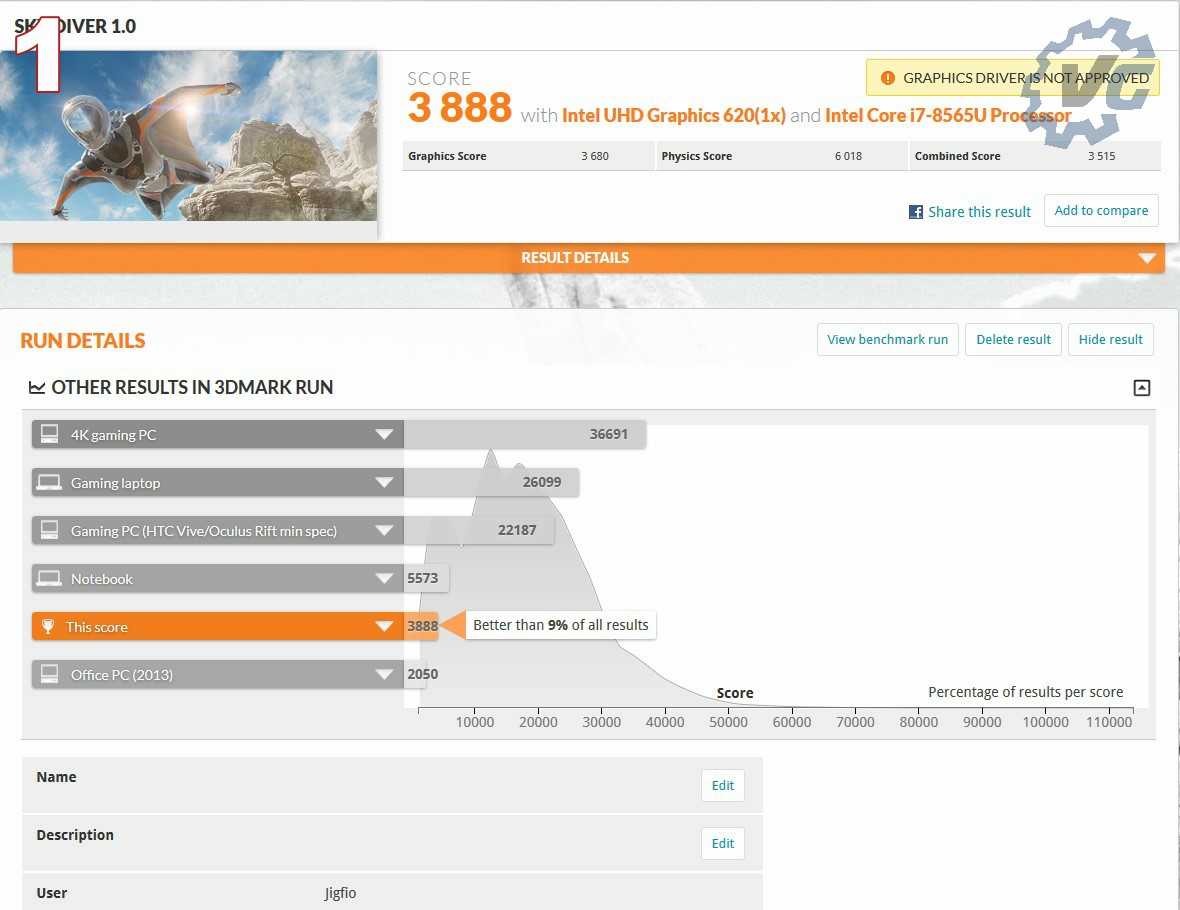The image size is (1180, 910).
Task: Click Share this result link
Action: click(x=979, y=212)
